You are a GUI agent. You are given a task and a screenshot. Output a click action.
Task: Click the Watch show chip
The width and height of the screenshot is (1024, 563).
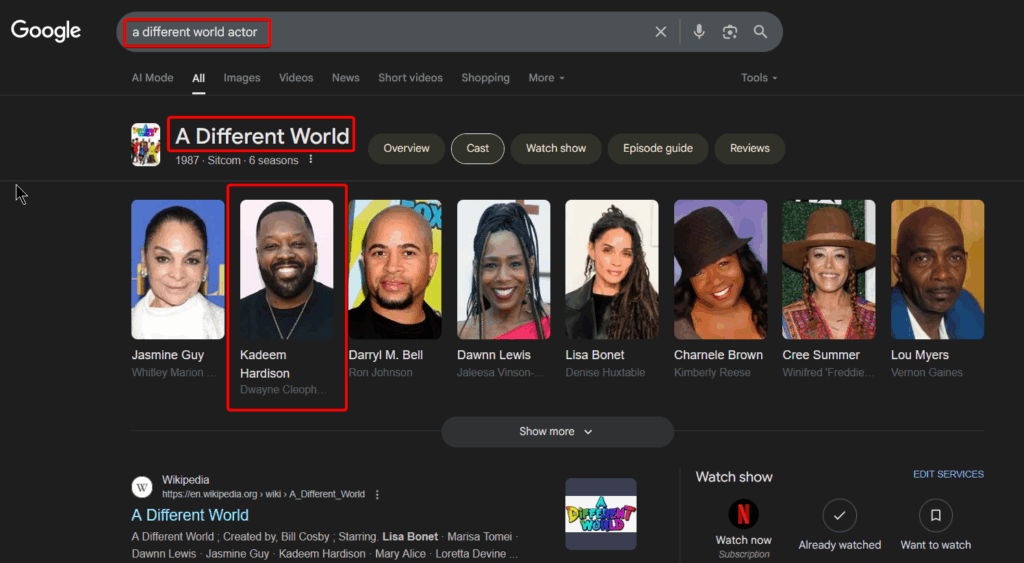coord(556,148)
